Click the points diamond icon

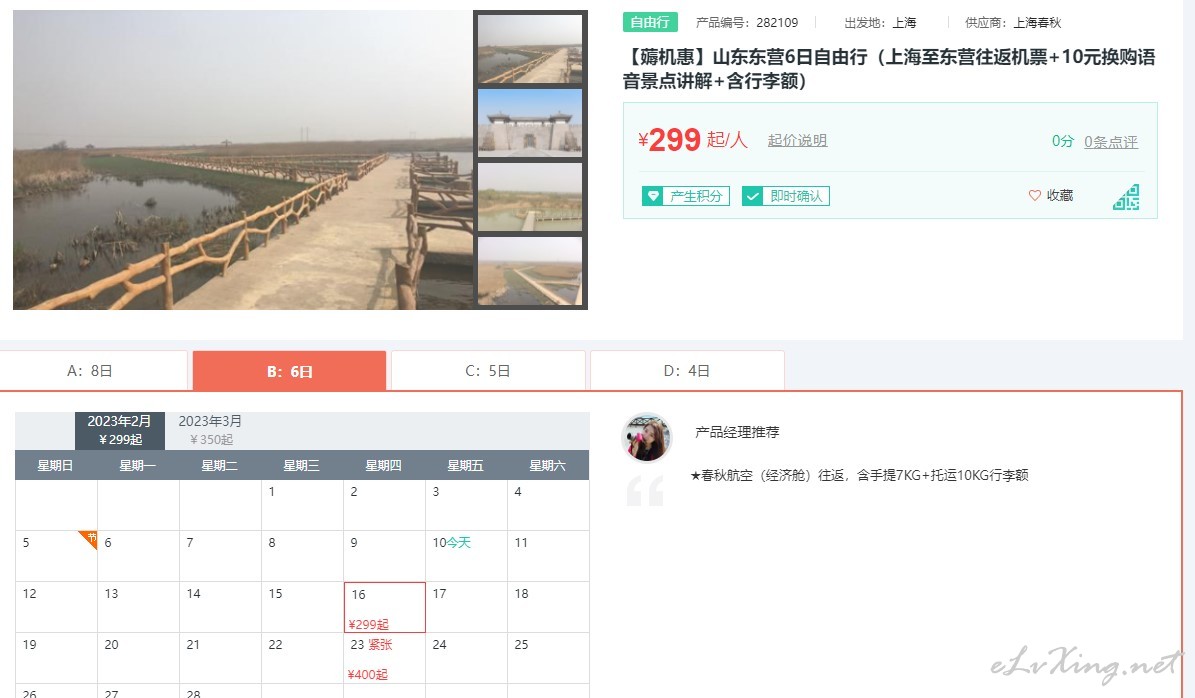click(652, 197)
